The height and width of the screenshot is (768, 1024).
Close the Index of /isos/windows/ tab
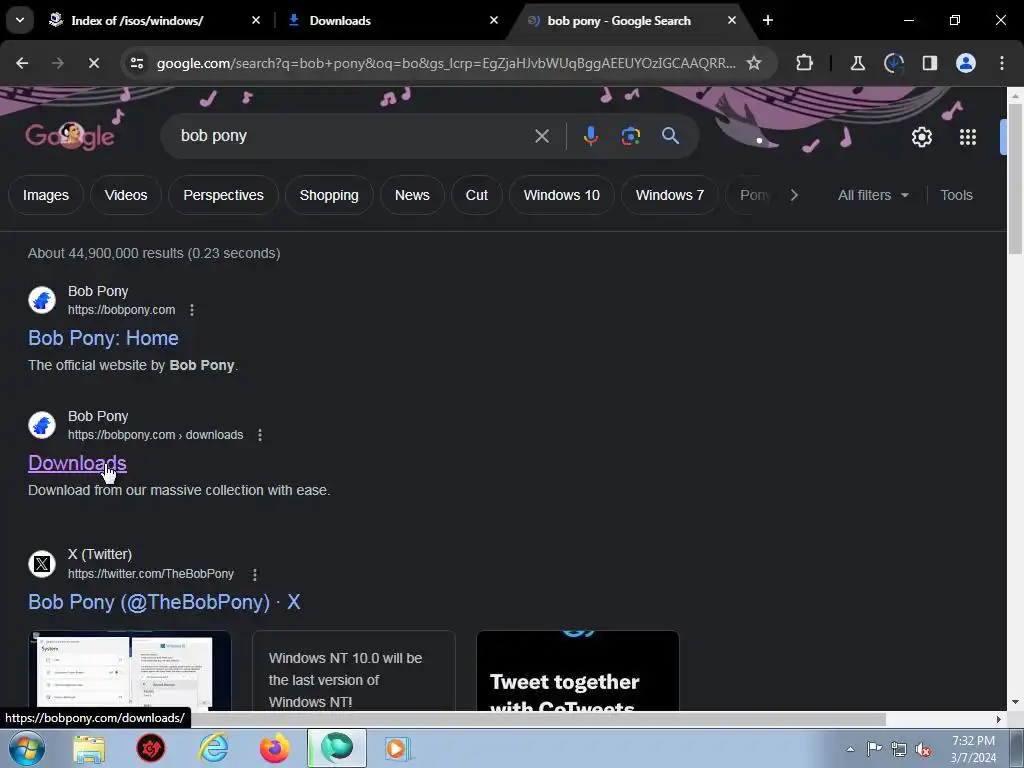point(256,20)
